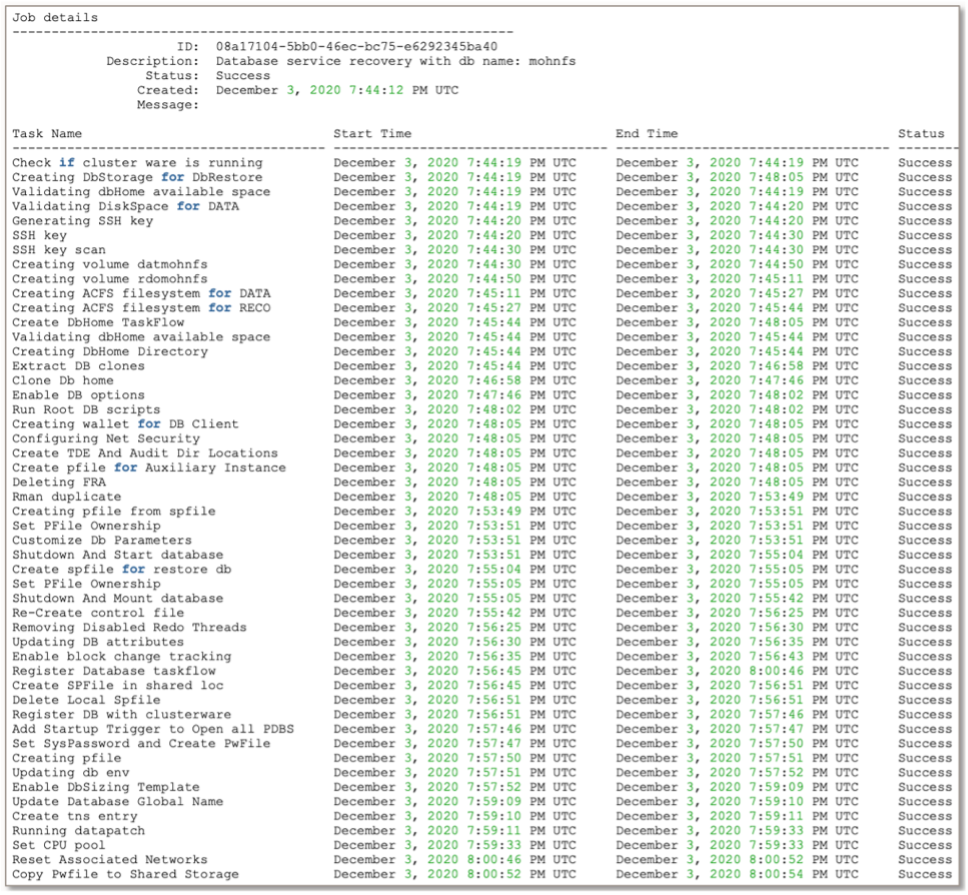
Task: Click the 'Register DB with clusterware' task
Action: point(122,714)
